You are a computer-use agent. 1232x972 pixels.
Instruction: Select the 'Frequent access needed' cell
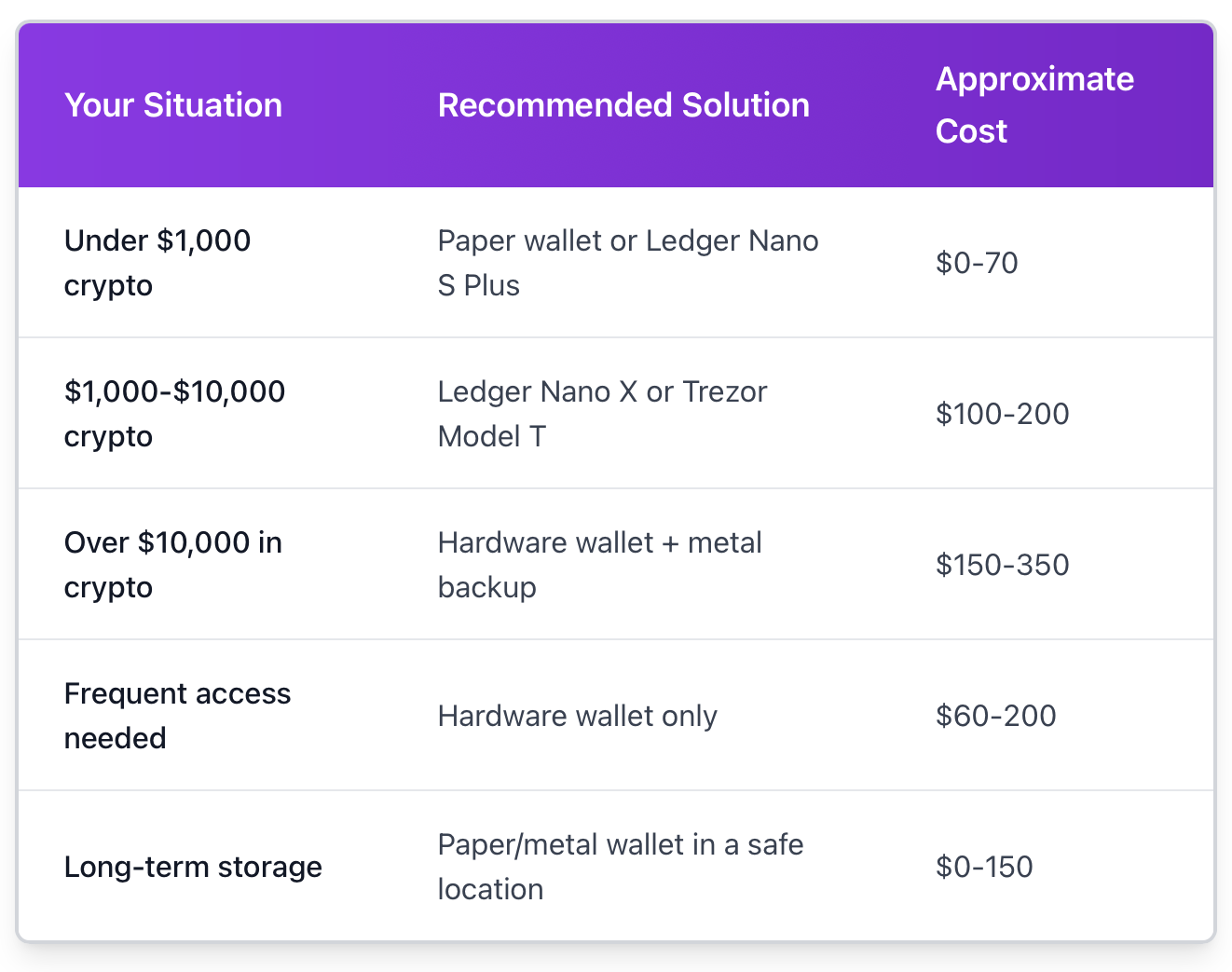pos(177,716)
